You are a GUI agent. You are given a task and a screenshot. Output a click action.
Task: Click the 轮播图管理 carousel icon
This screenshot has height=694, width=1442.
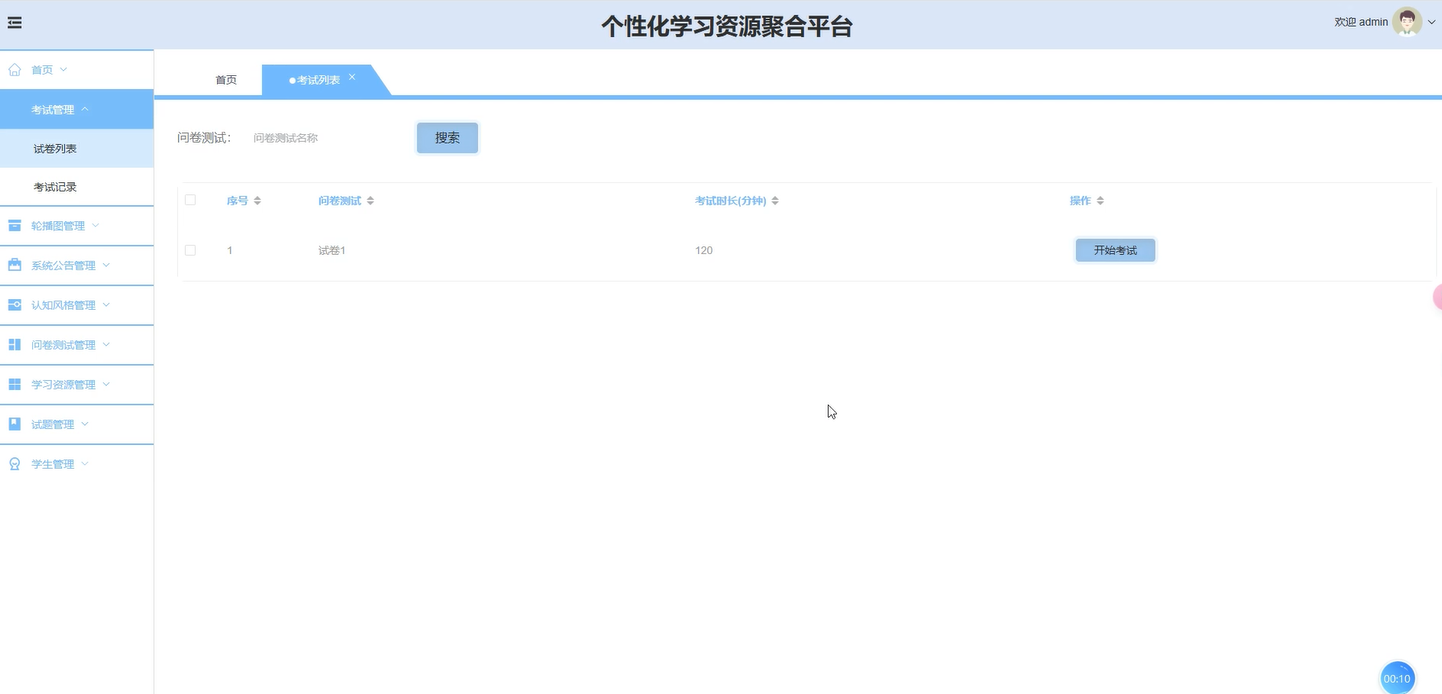coord(14,225)
